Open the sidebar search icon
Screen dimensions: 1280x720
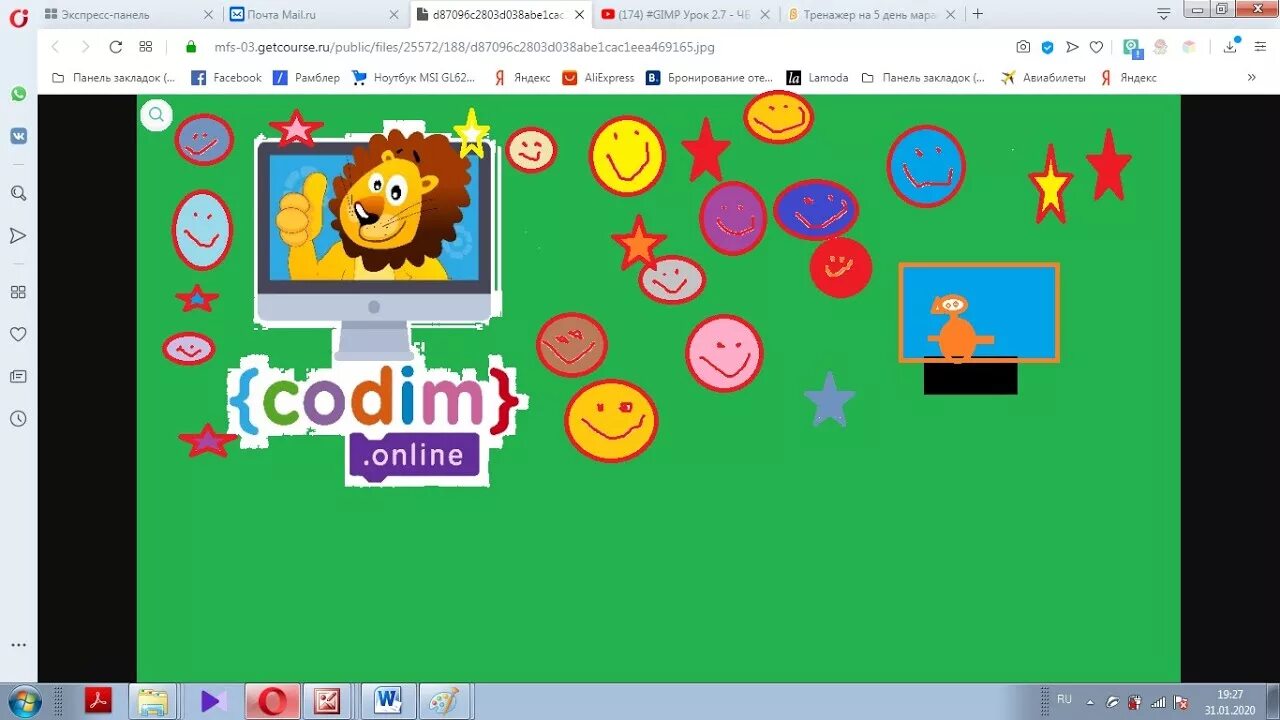tap(18, 193)
